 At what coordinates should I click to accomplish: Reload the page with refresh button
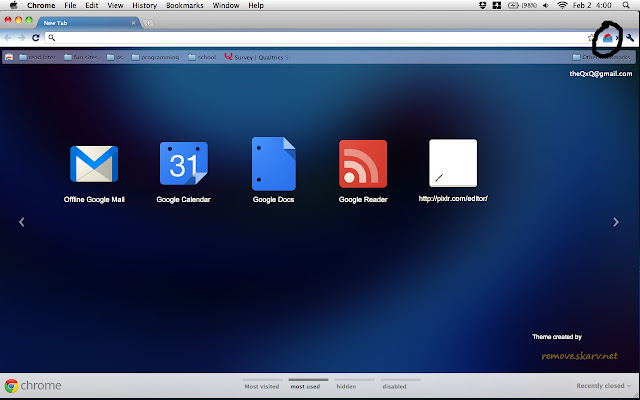click(36, 37)
